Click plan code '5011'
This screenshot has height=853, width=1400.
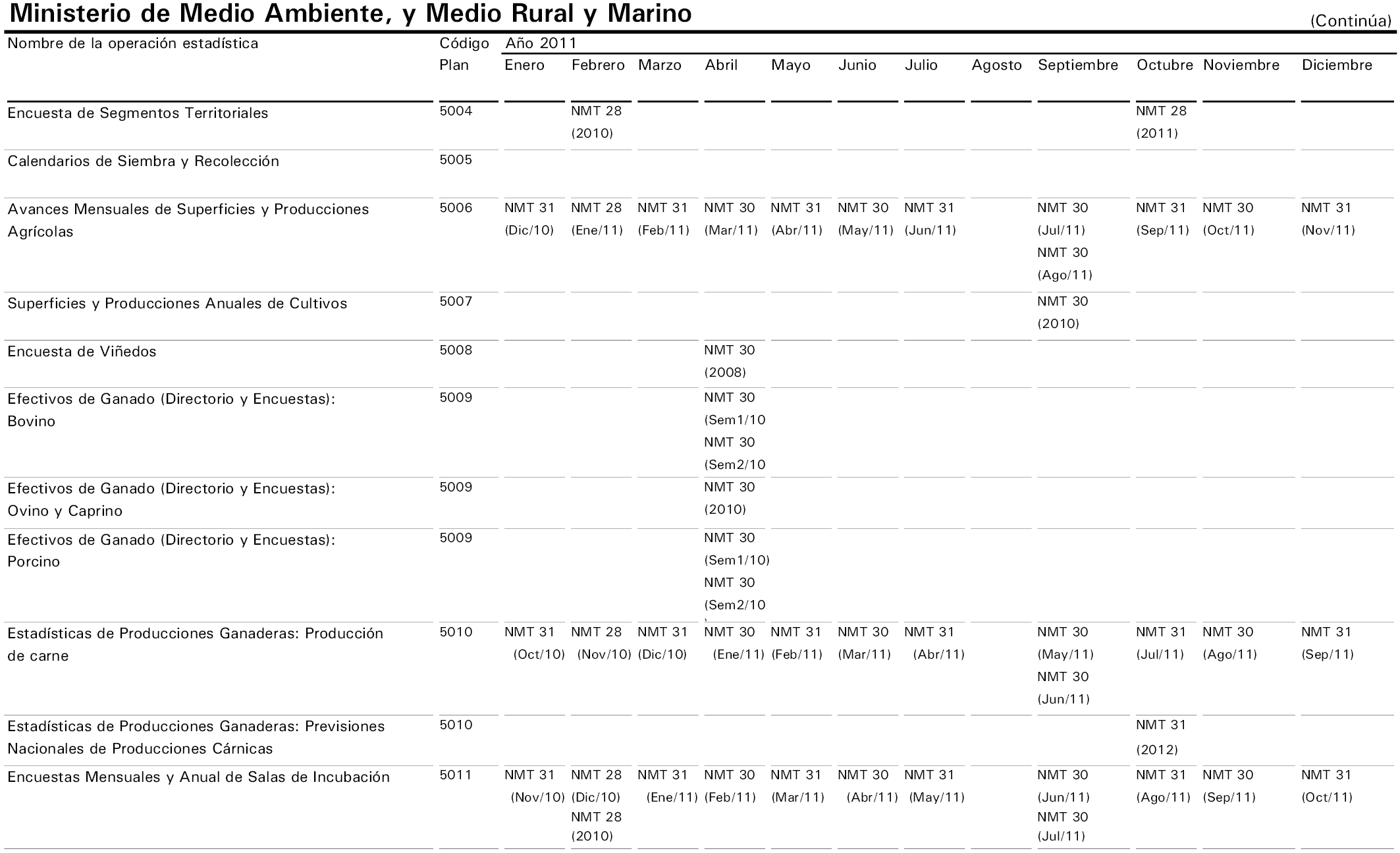click(456, 775)
